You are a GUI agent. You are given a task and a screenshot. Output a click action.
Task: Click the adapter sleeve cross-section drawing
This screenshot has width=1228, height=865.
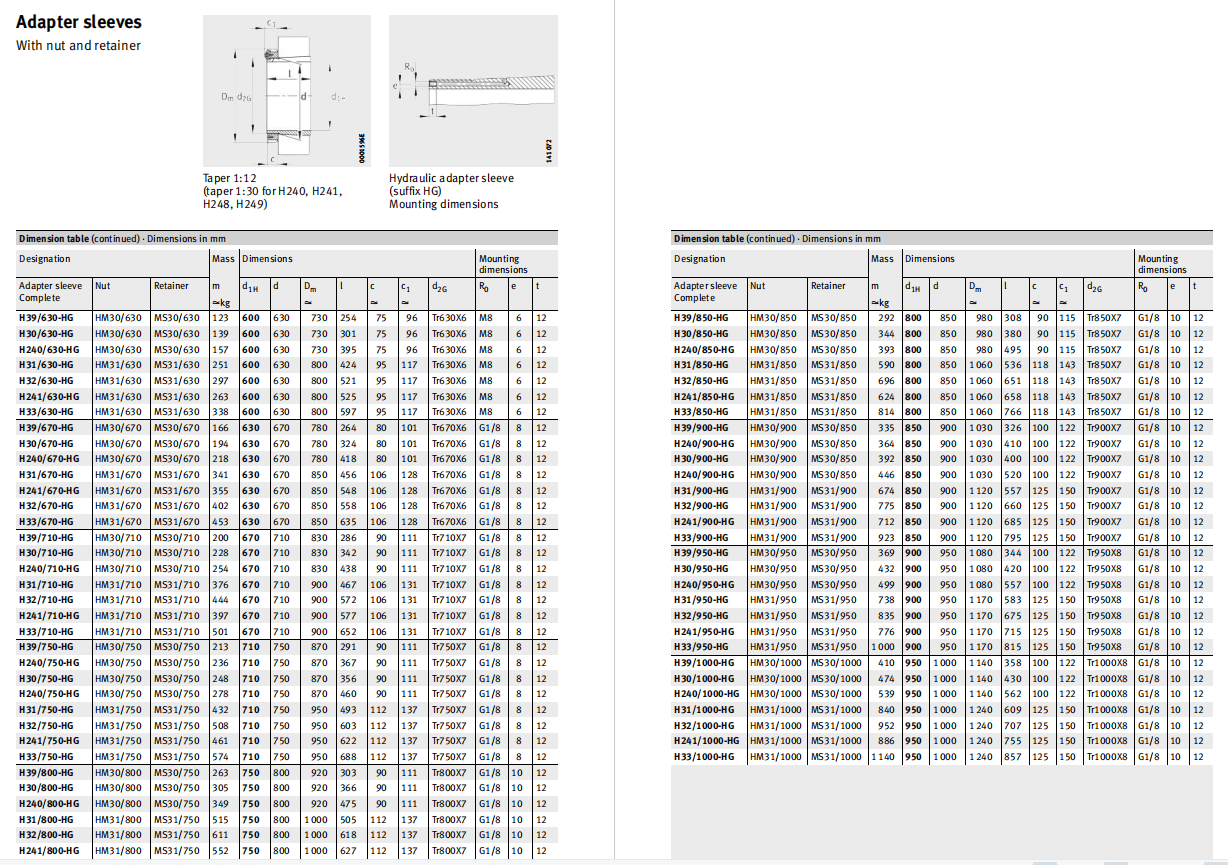click(x=286, y=92)
